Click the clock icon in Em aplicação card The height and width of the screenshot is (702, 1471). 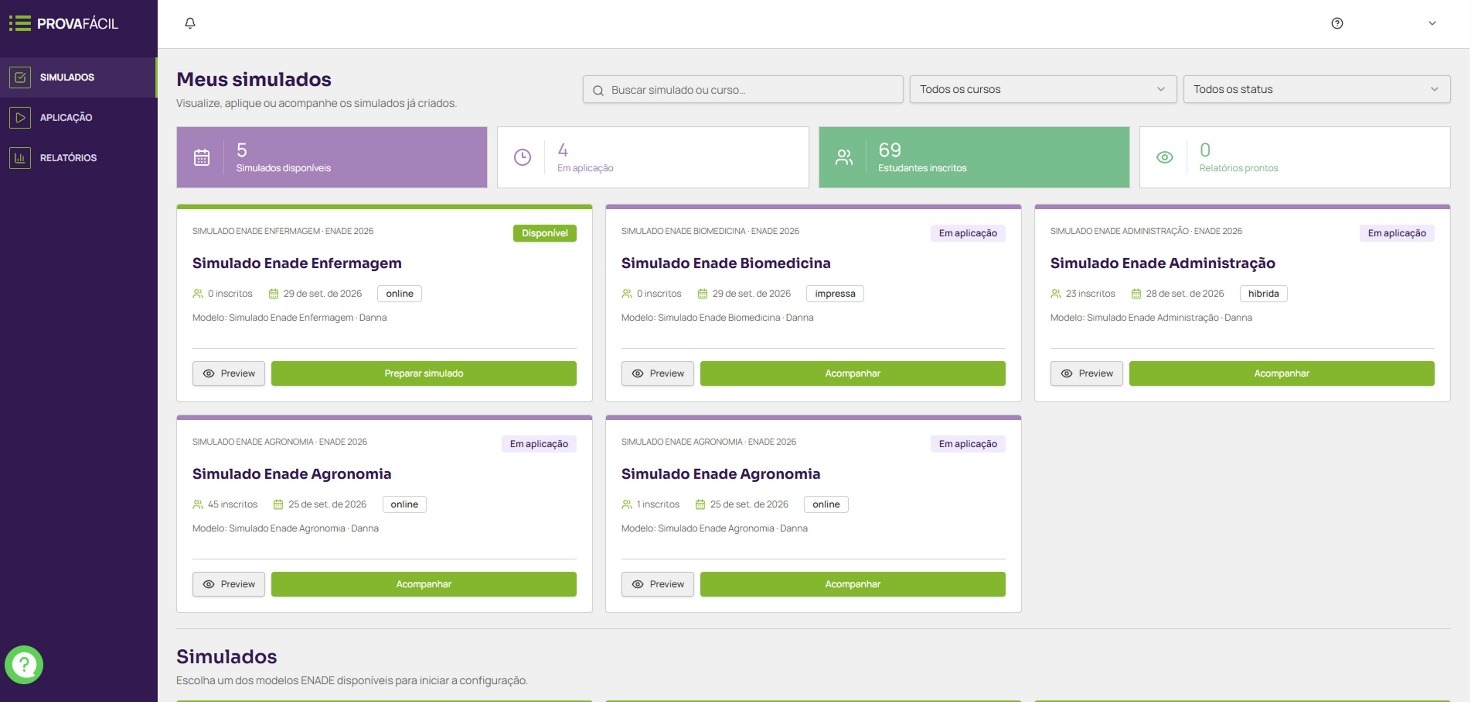(x=522, y=157)
